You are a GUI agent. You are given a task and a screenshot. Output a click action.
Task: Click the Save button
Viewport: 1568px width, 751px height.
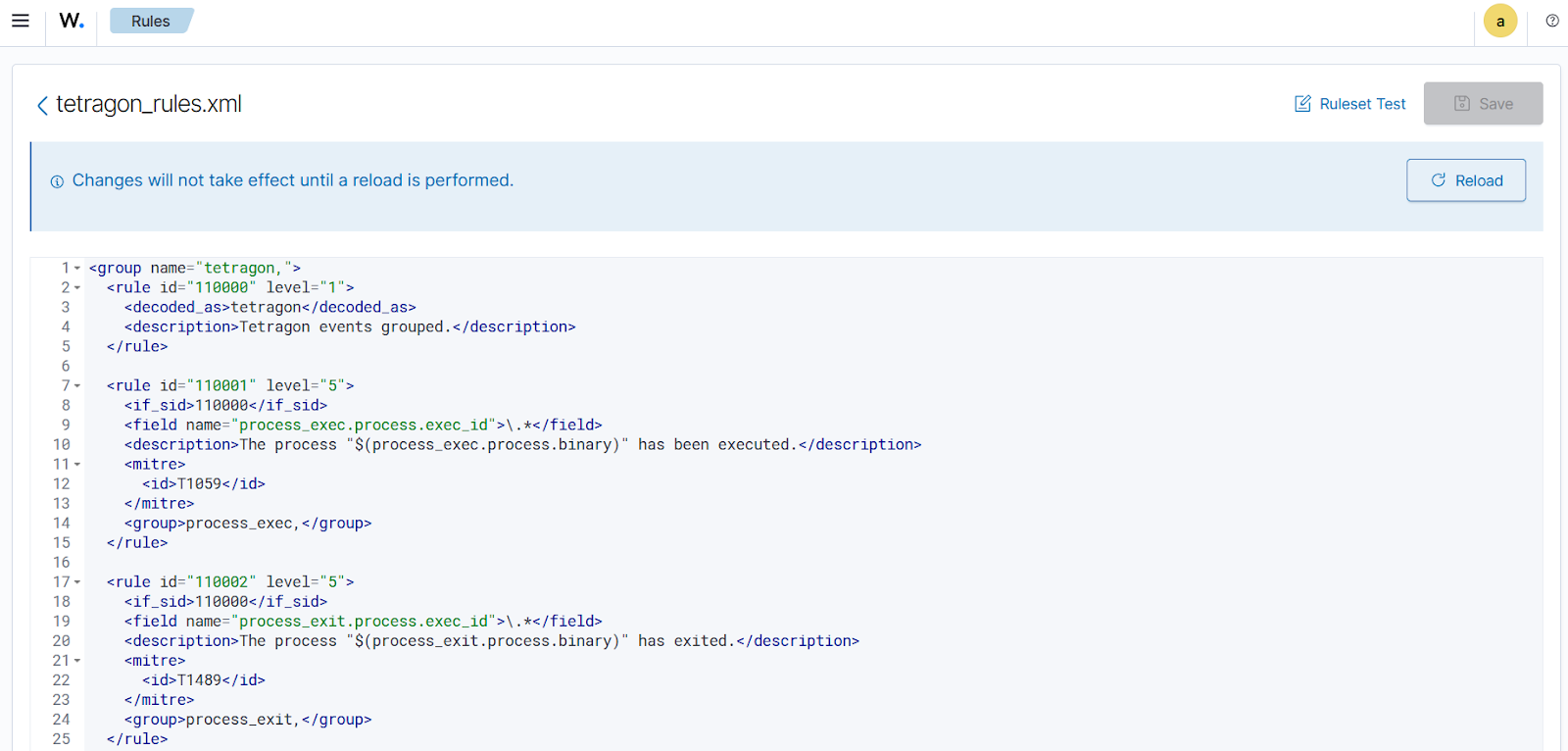pos(1483,104)
